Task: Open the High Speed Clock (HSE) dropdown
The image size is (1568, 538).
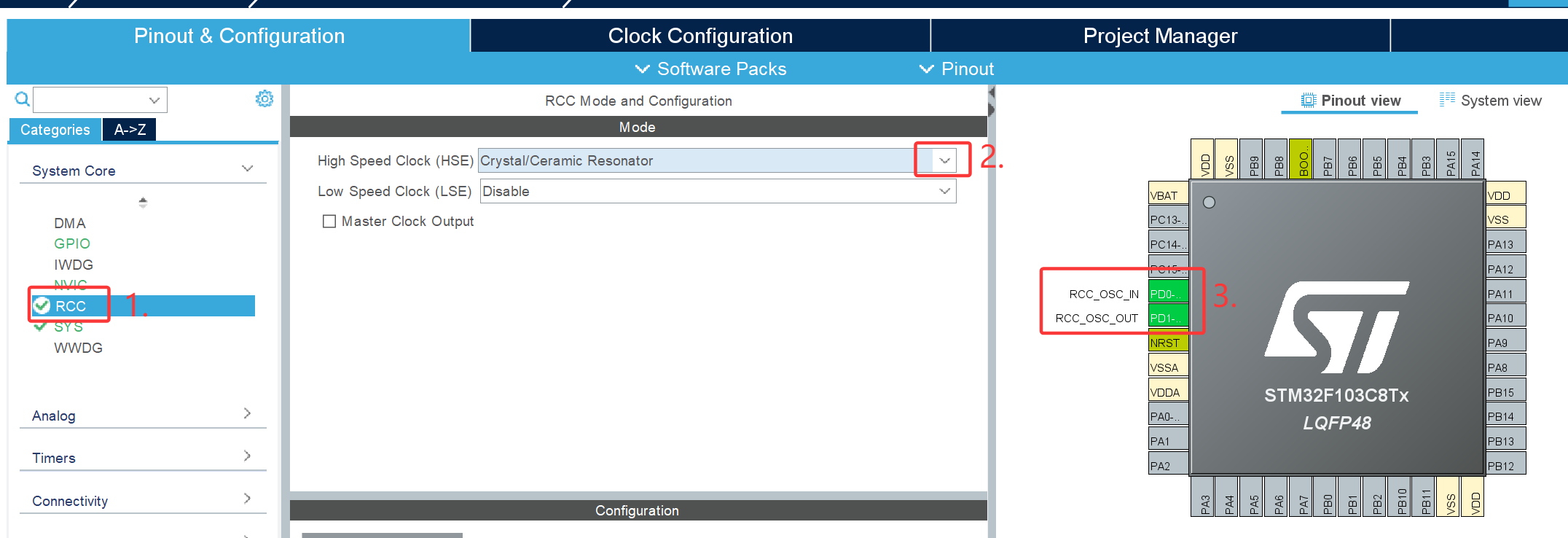Action: click(x=944, y=160)
